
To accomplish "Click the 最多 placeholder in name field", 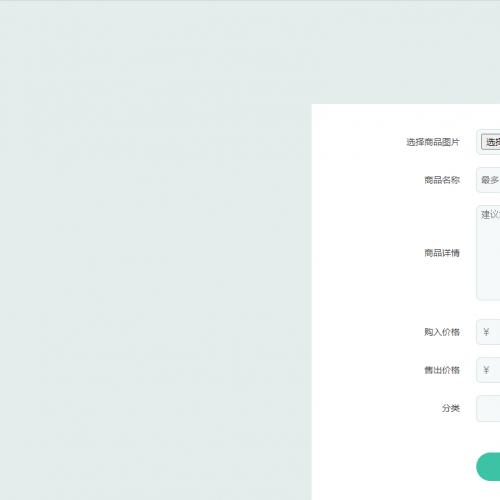I will 490,180.
